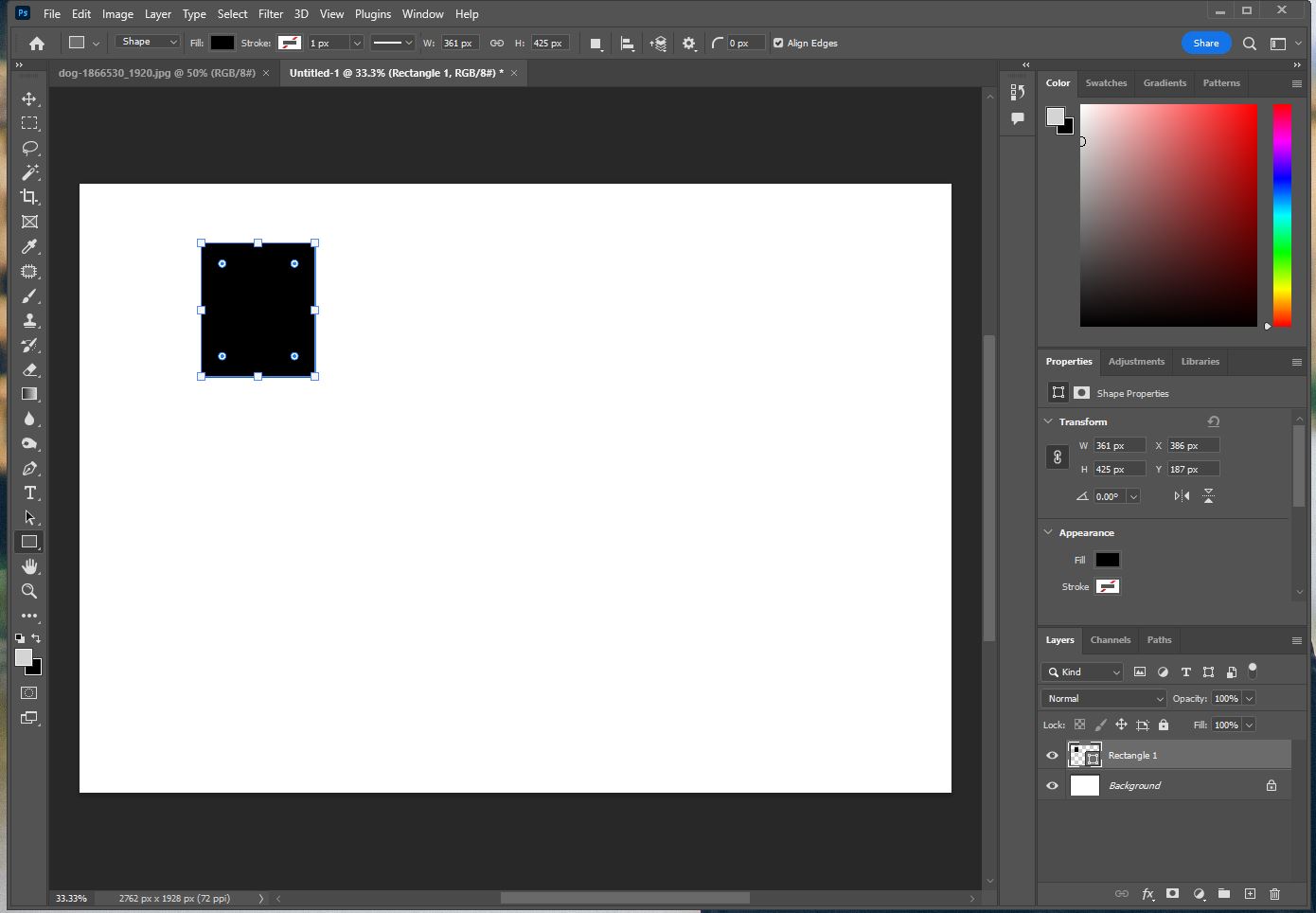Select the Type tool
Screen dimensions: 1316x913
tap(29, 492)
